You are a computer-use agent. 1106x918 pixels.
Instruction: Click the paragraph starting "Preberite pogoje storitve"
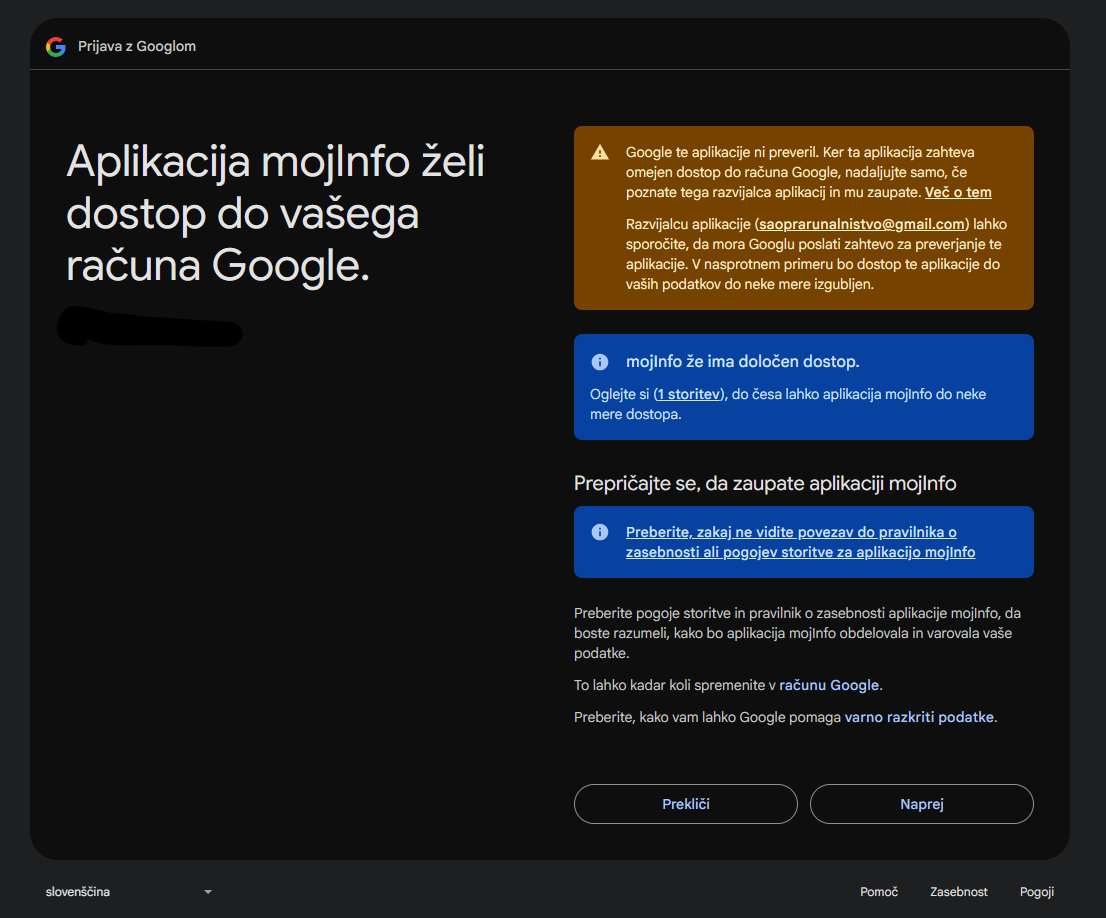(798, 633)
